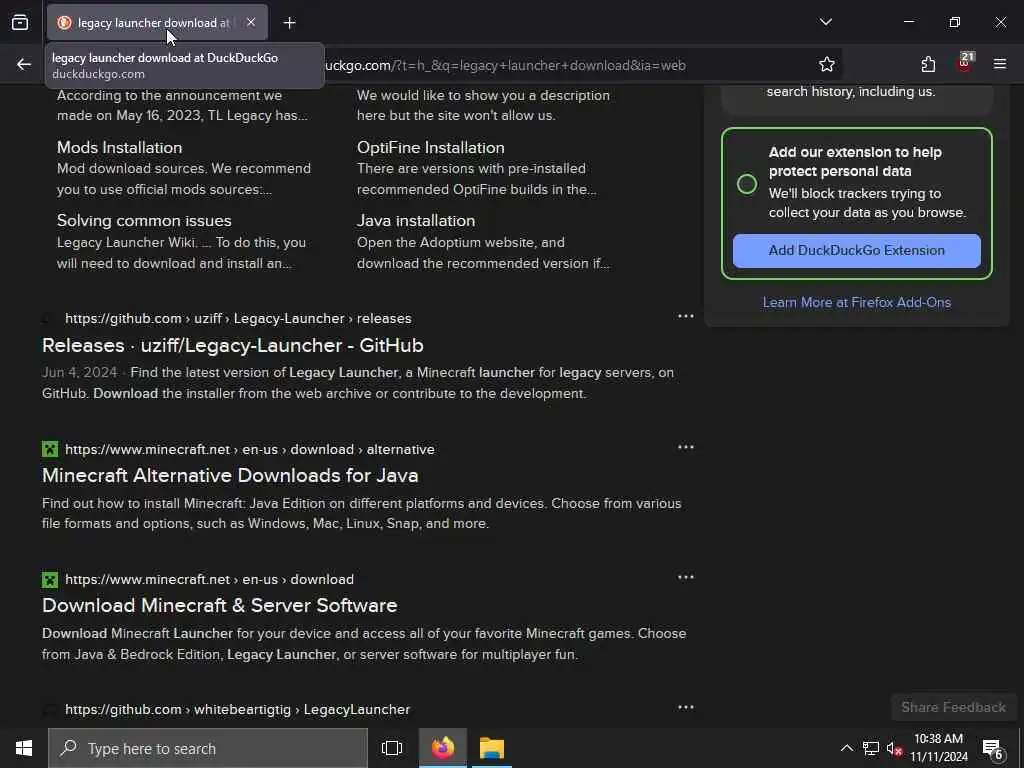Viewport: 1024px width, 768px height.
Task: Close the legacy launcher download tab
Action: (251, 22)
